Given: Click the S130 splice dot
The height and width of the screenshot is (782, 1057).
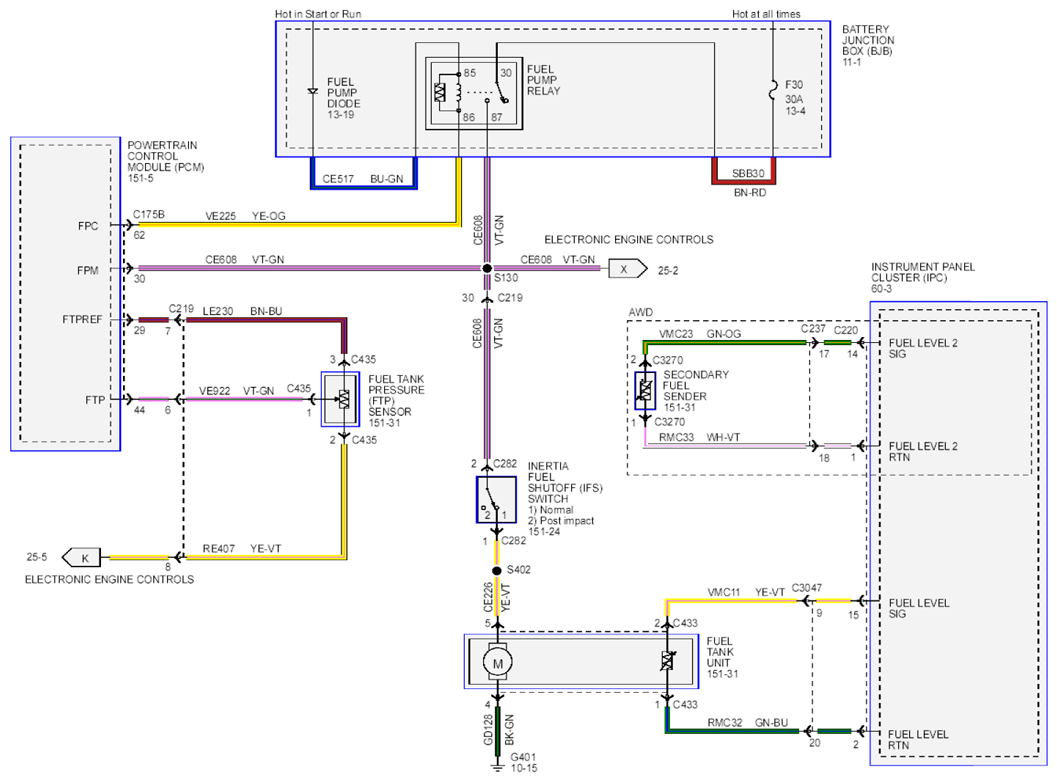Looking at the screenshot, I should point(487,268).
